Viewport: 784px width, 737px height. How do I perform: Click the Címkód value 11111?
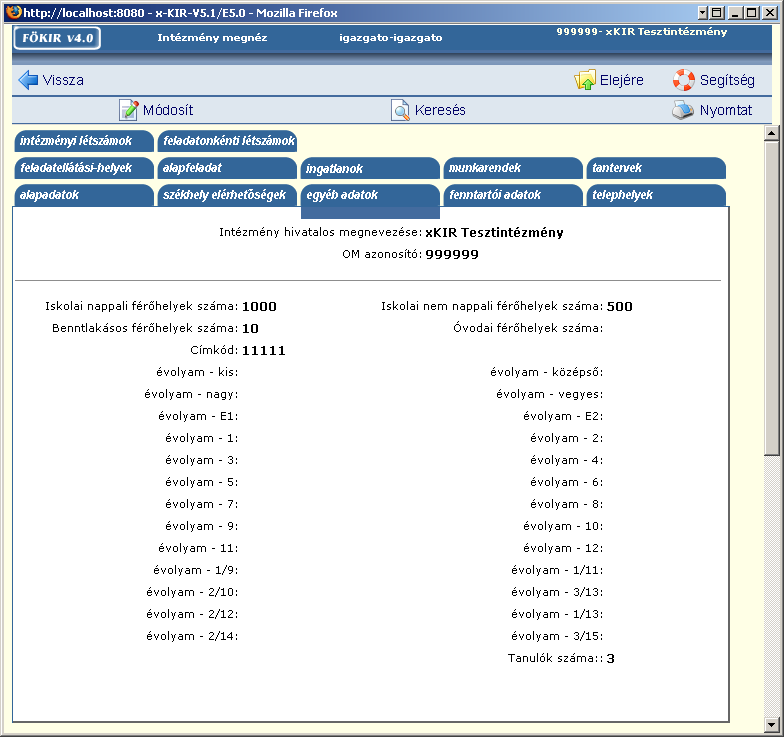pyautogui.click(x=264, y=350)
